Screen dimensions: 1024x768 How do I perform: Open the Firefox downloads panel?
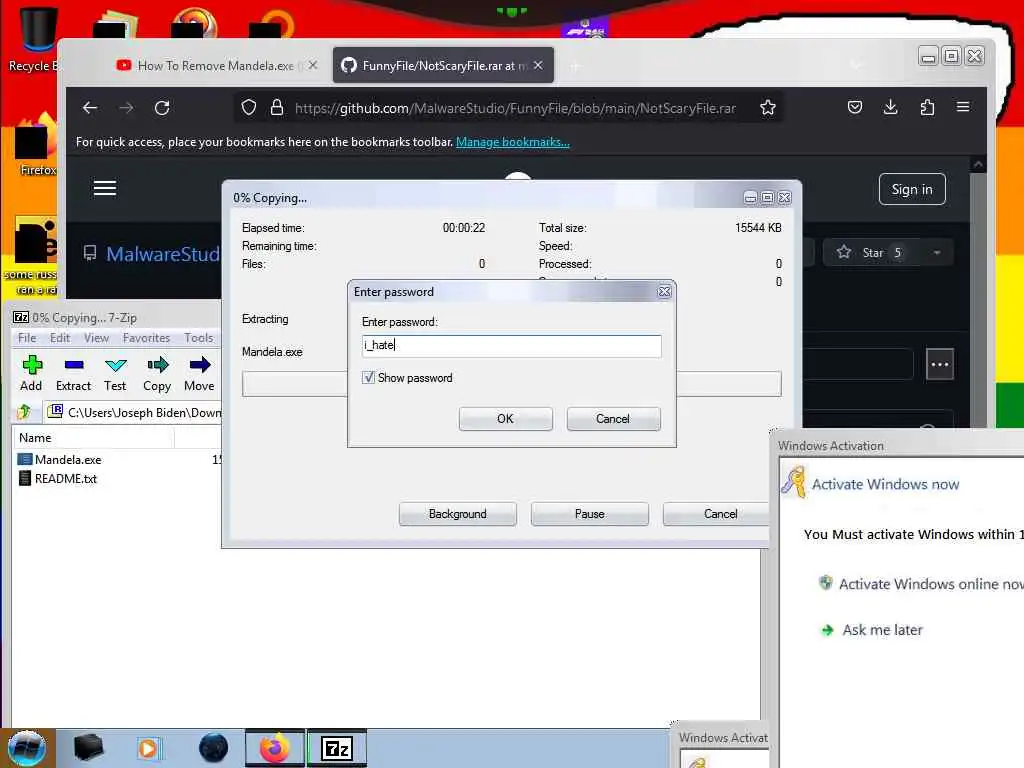click(890, 108)
